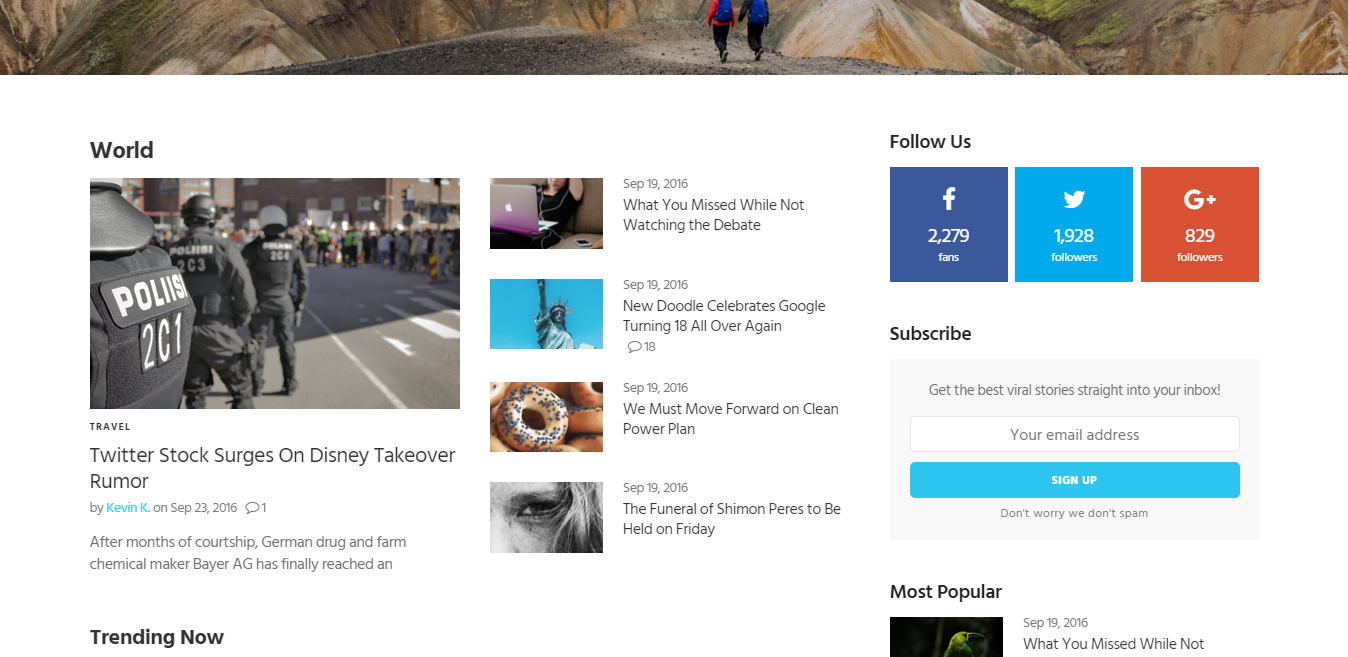Open 'The Funeral of Shimon Peres' headline
This screenshot has height=657, width=1348.
[731, 519]
